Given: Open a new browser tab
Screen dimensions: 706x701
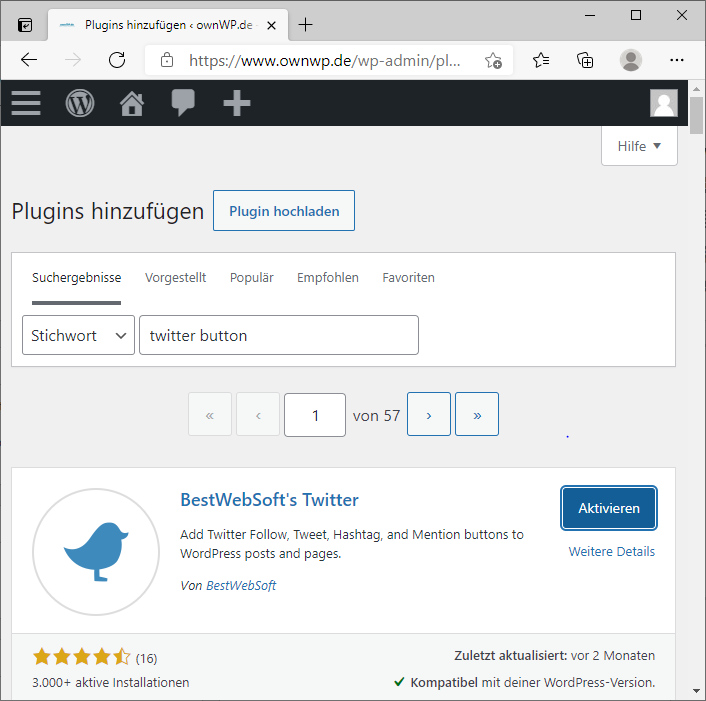Looking at the screenshot, I should [305, 25].
